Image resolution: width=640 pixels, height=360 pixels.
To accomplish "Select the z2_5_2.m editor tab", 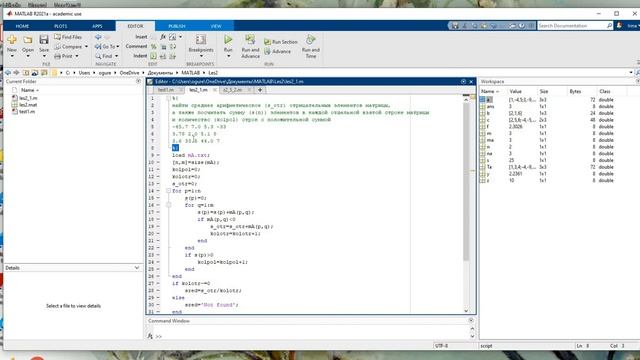I will tap(232, 90).
